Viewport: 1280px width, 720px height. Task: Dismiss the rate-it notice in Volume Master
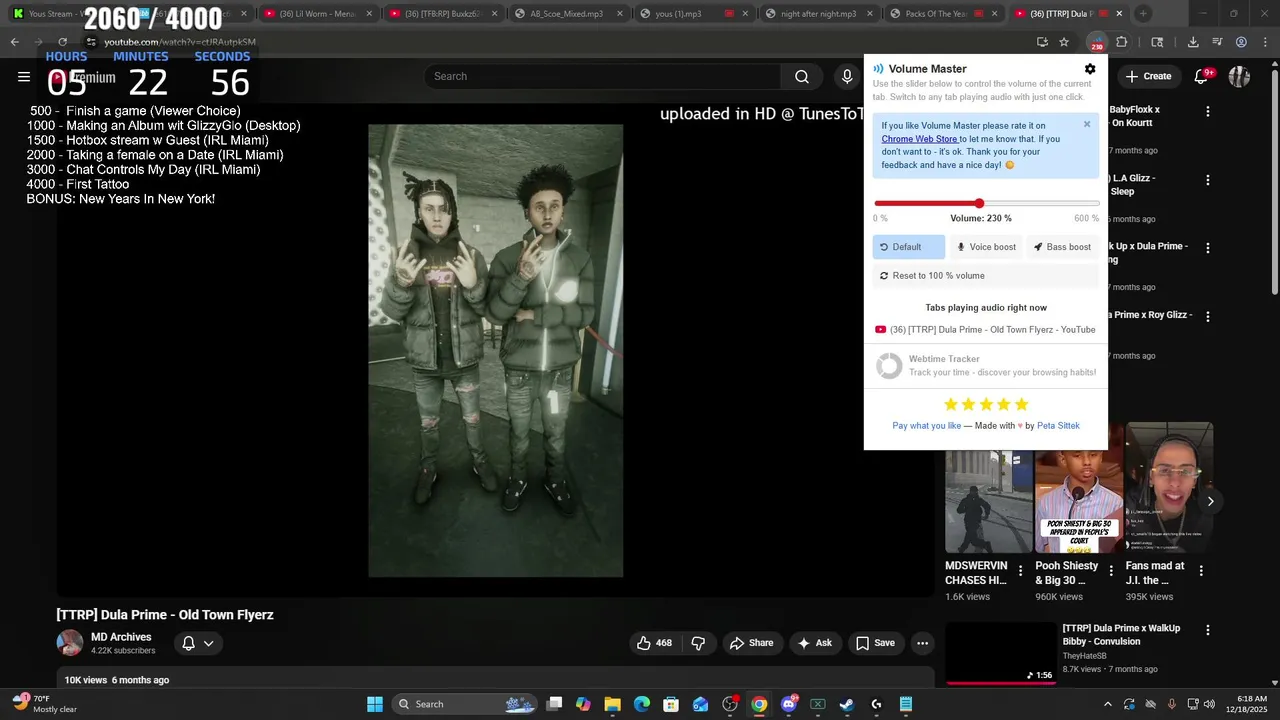1087,125
